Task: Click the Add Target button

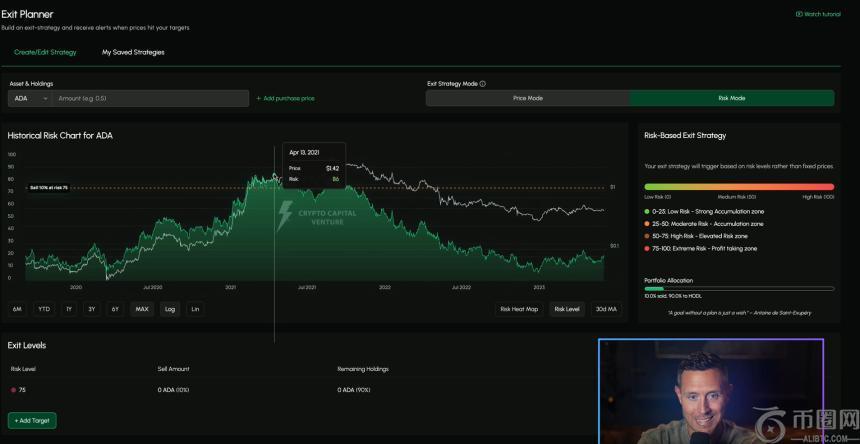Action: point(32,421)
